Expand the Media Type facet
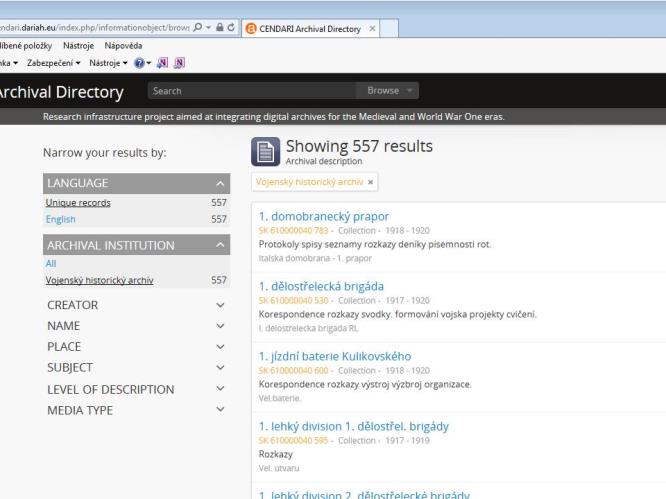Screen dimensions: 666x499 coord(220,410)
